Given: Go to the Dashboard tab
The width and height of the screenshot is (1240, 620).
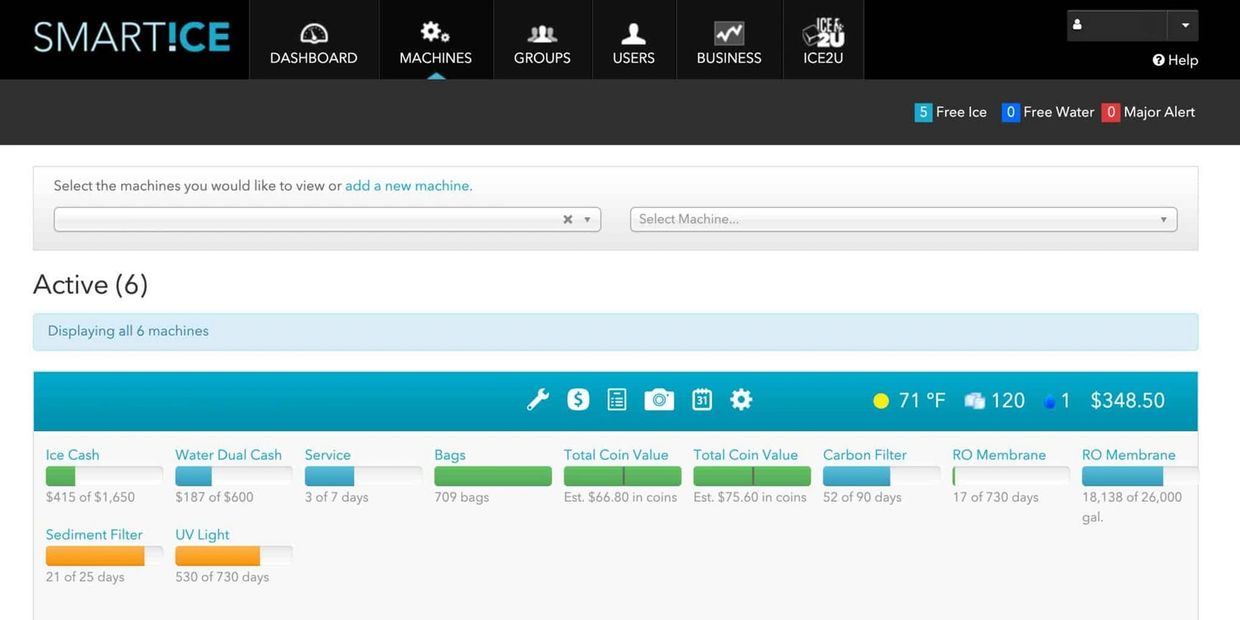Looking at the screenshot, I should click(x=313, y=43).
